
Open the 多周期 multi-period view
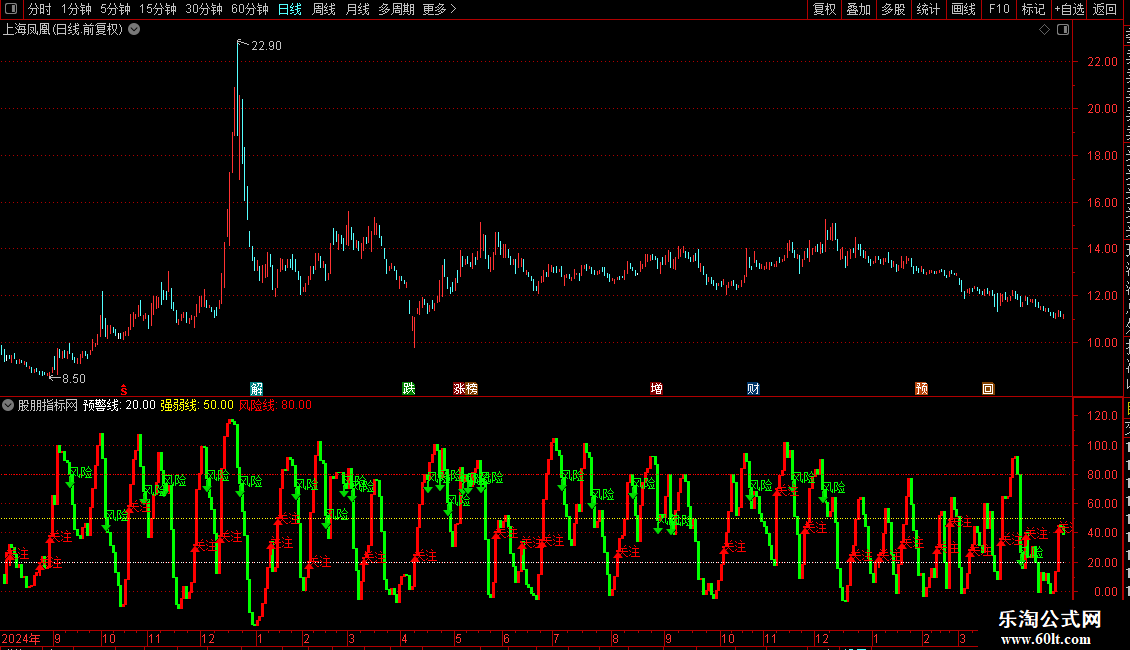(396, 9)
